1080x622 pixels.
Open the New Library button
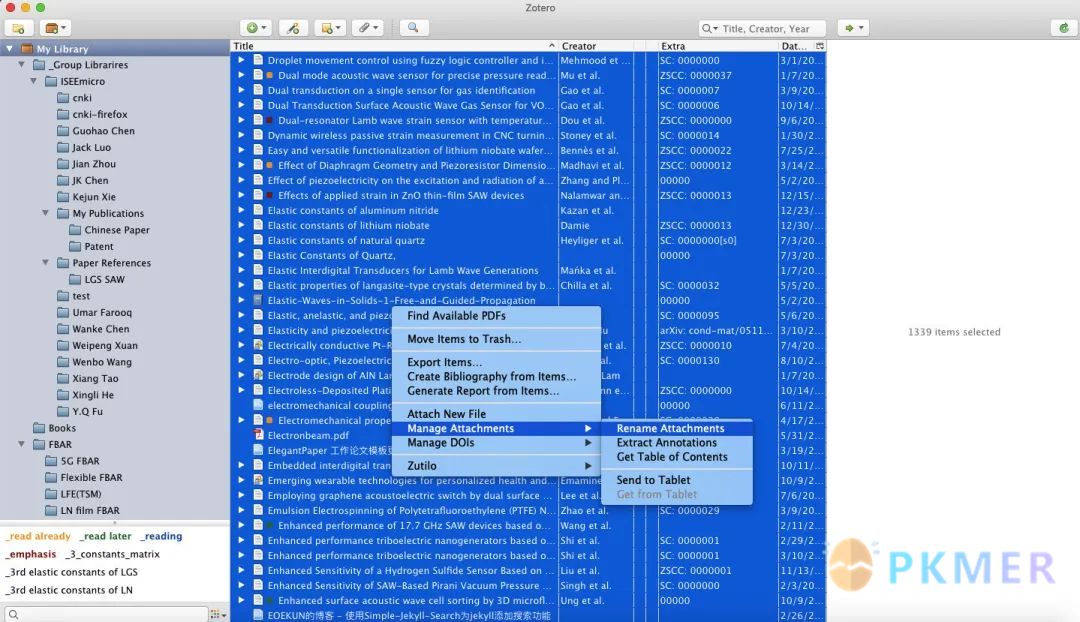tap(55, 28)
